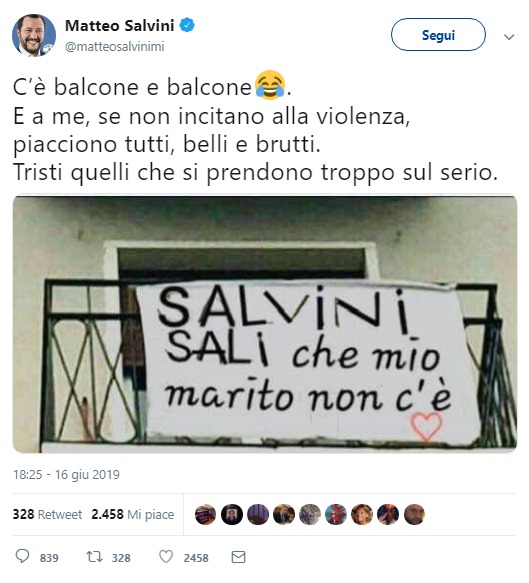The image size is (529, 583).
Task: Click the reply speech bubble icon
Action: point(22,557)
